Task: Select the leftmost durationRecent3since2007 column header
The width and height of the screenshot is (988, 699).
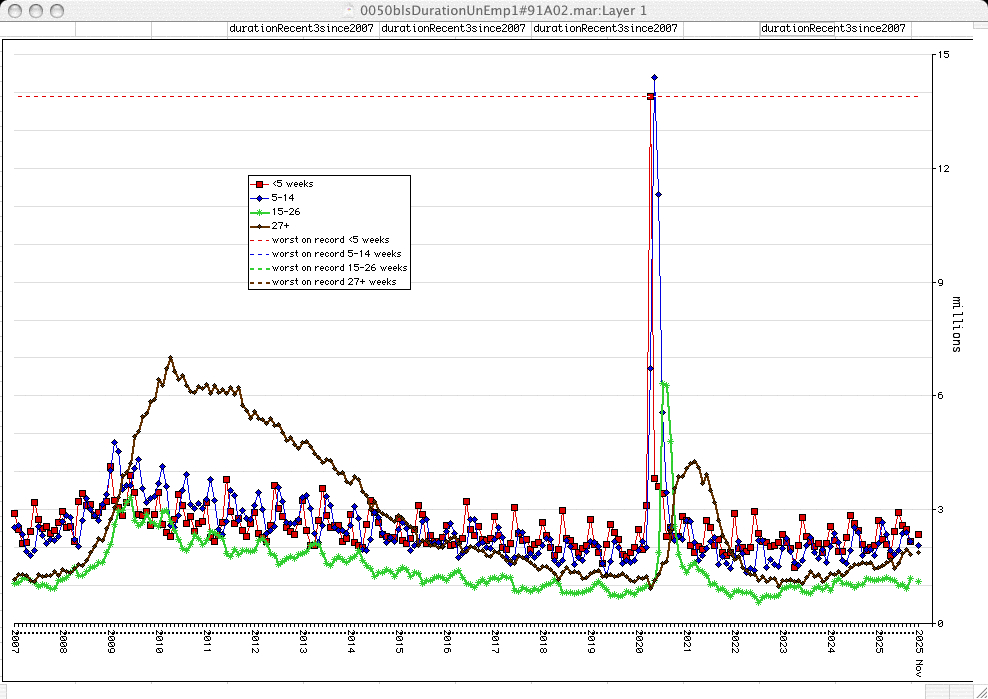Action: pyautogui.click(x=301, y=29)
